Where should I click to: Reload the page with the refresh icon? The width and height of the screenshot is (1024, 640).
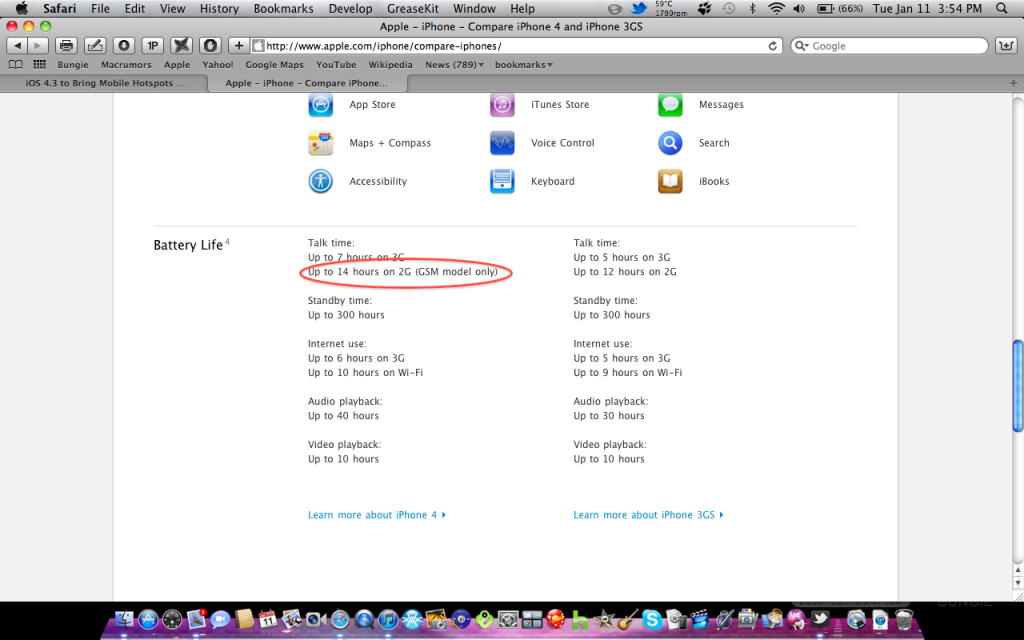(x=773, y=46)
